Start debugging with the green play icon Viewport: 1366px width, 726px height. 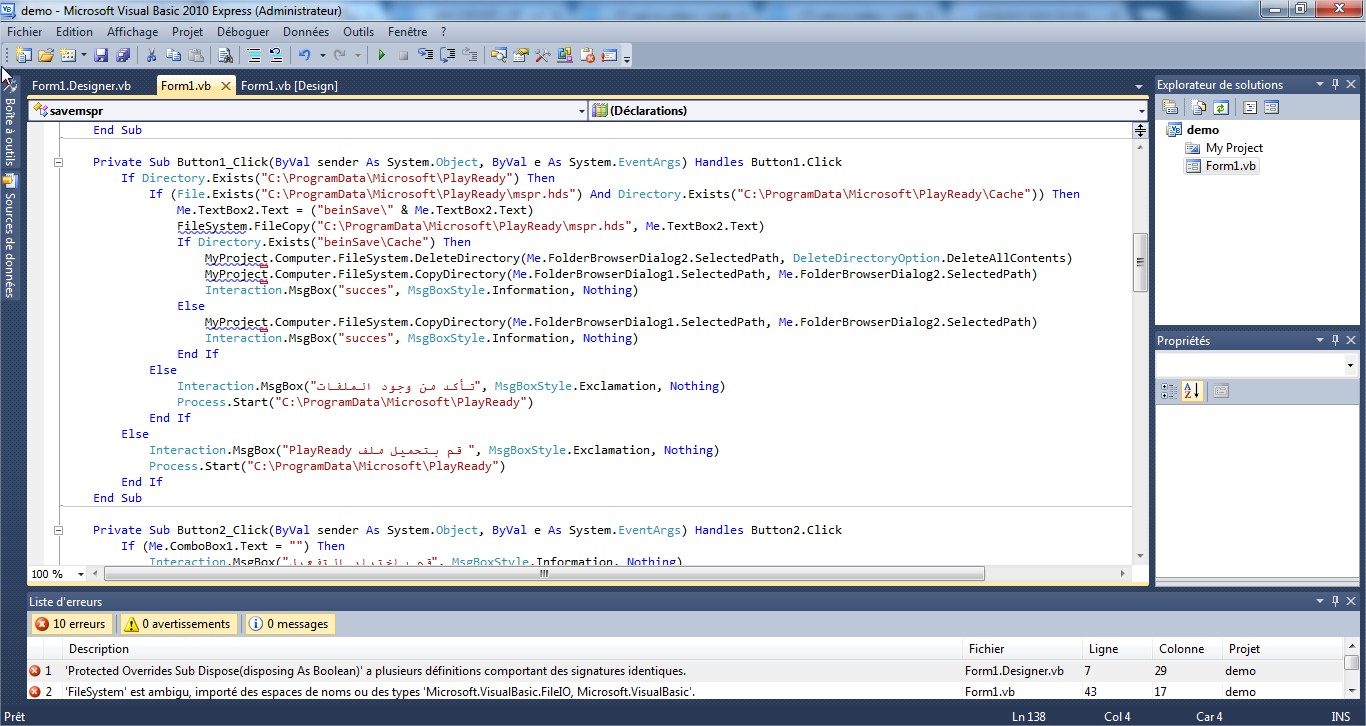(382, 56)
